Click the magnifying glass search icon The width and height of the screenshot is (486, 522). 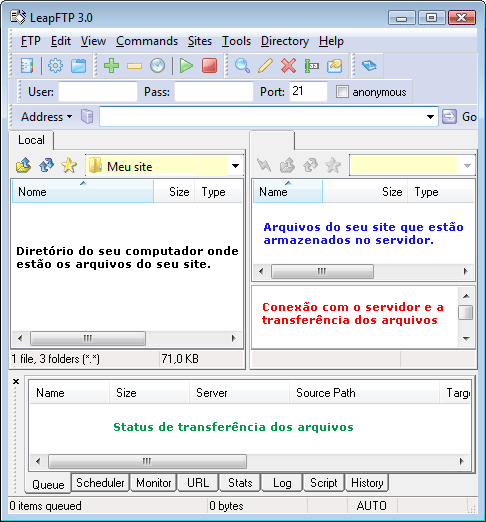pos(242,65)
